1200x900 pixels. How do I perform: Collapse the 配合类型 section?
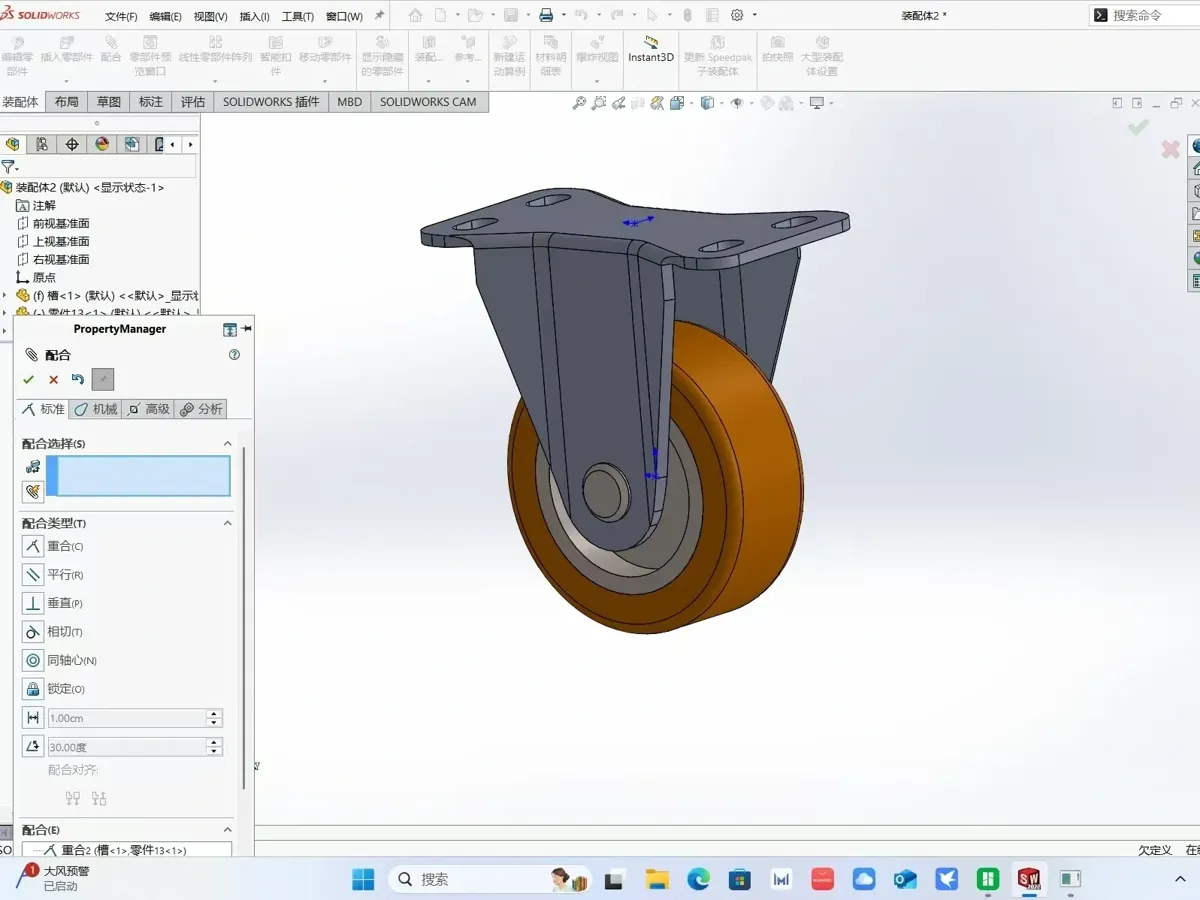coord(227,523)
